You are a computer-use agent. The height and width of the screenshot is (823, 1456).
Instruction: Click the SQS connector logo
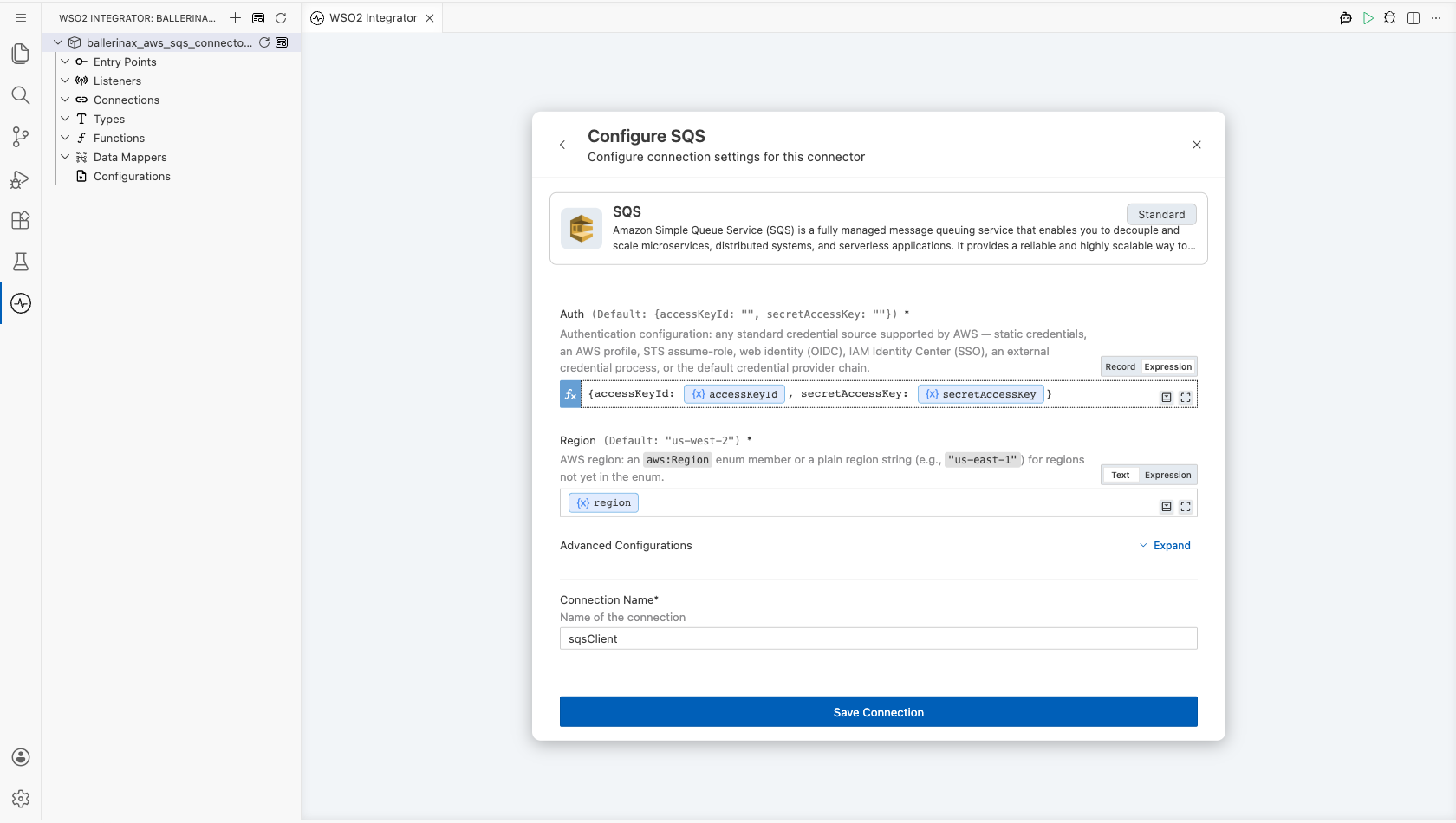click(582, 229)
